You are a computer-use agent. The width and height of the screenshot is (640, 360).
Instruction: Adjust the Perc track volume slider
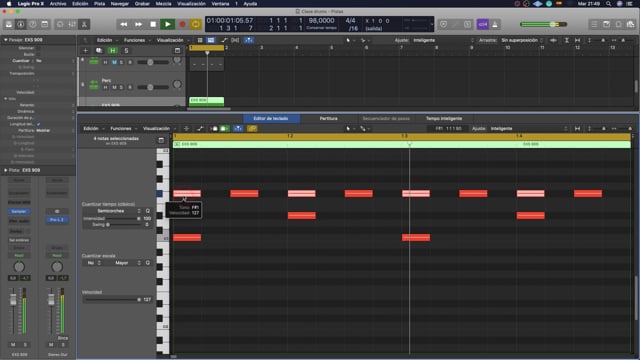153,87
